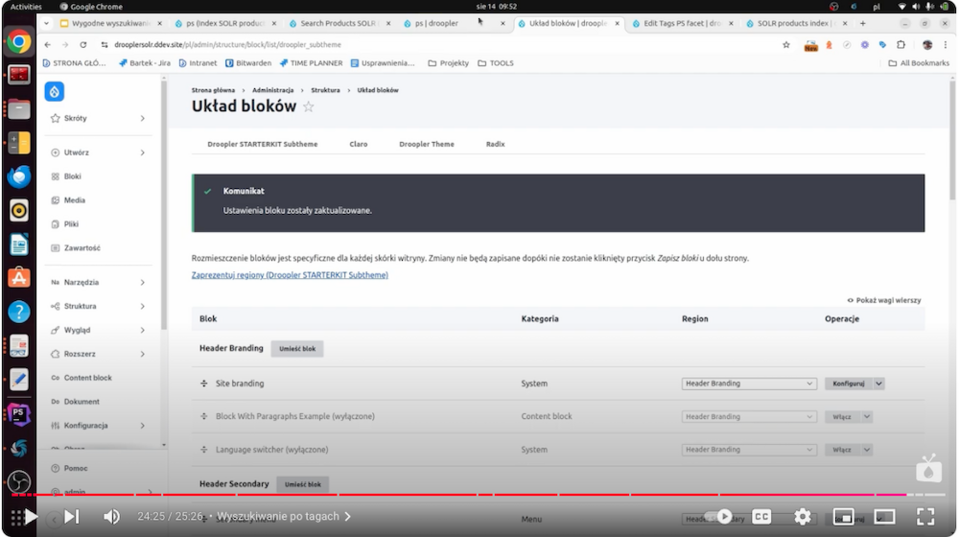Expand Wygląd sidebar menu
The height and width of the screenshot is (537, 959).
143,330
